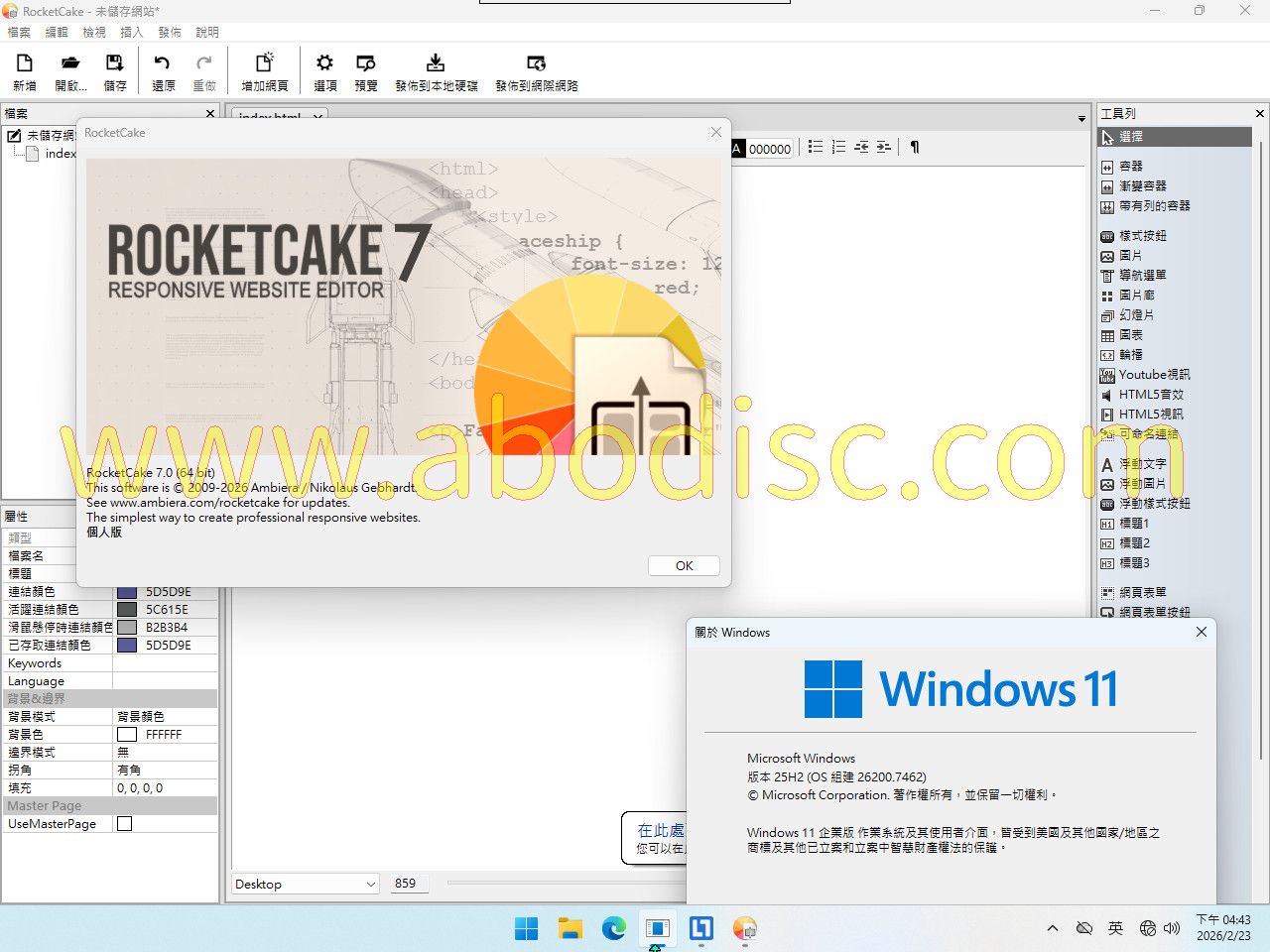Screen dimensions: 1270x952
Task: Open 預覽 preview from the toolbar
Action: point(366,63)
